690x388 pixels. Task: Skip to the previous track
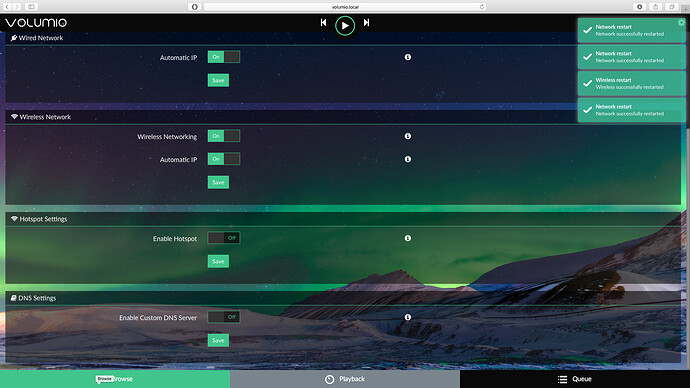click(x=323, y=22)
